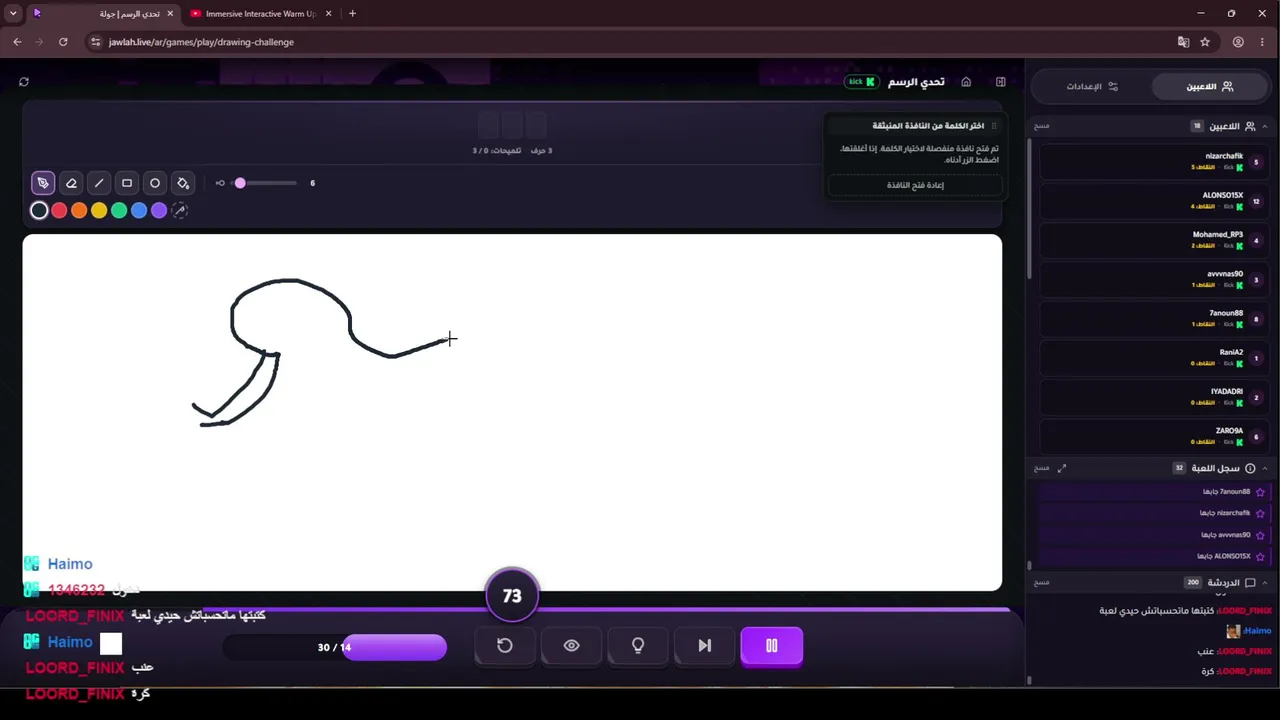Image resolution: width=1280 pixels, height=720 pixels.
Task: Bookmark this page with star icon
Action: click(x=1205, y=42)
